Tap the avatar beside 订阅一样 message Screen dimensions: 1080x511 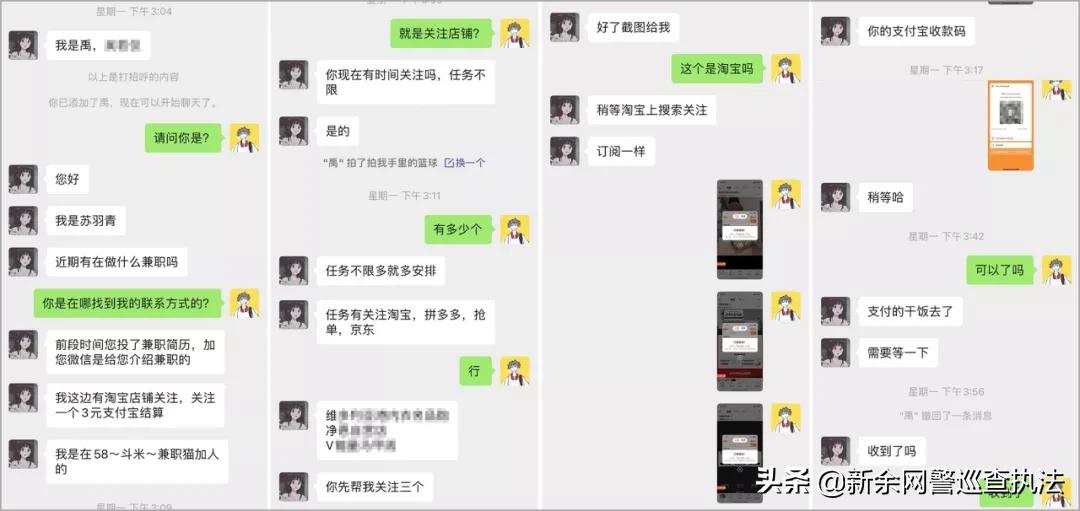coord(564,152)
